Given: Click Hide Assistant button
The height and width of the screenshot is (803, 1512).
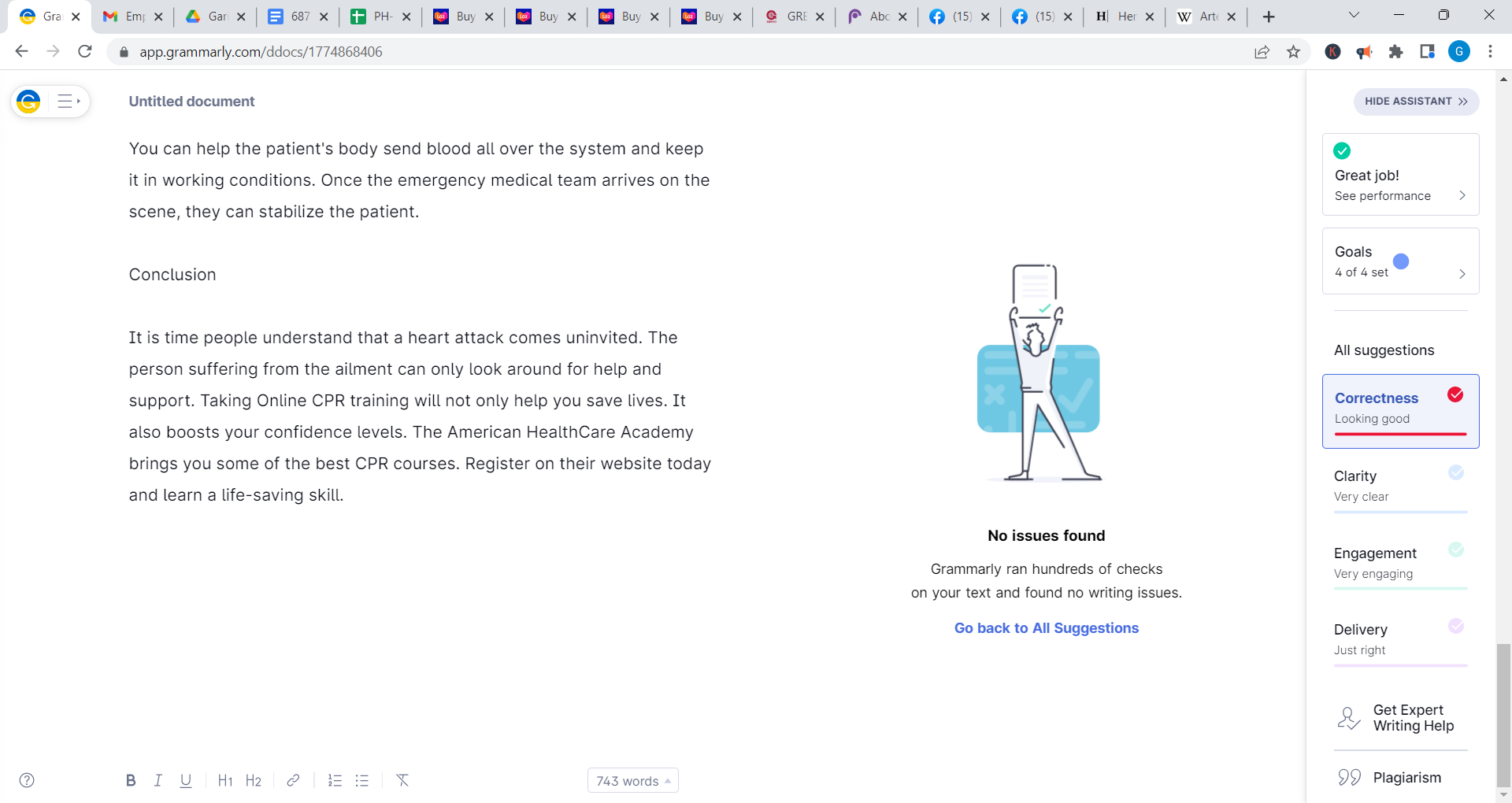Looking at the screenshot, I should 1415,102.
